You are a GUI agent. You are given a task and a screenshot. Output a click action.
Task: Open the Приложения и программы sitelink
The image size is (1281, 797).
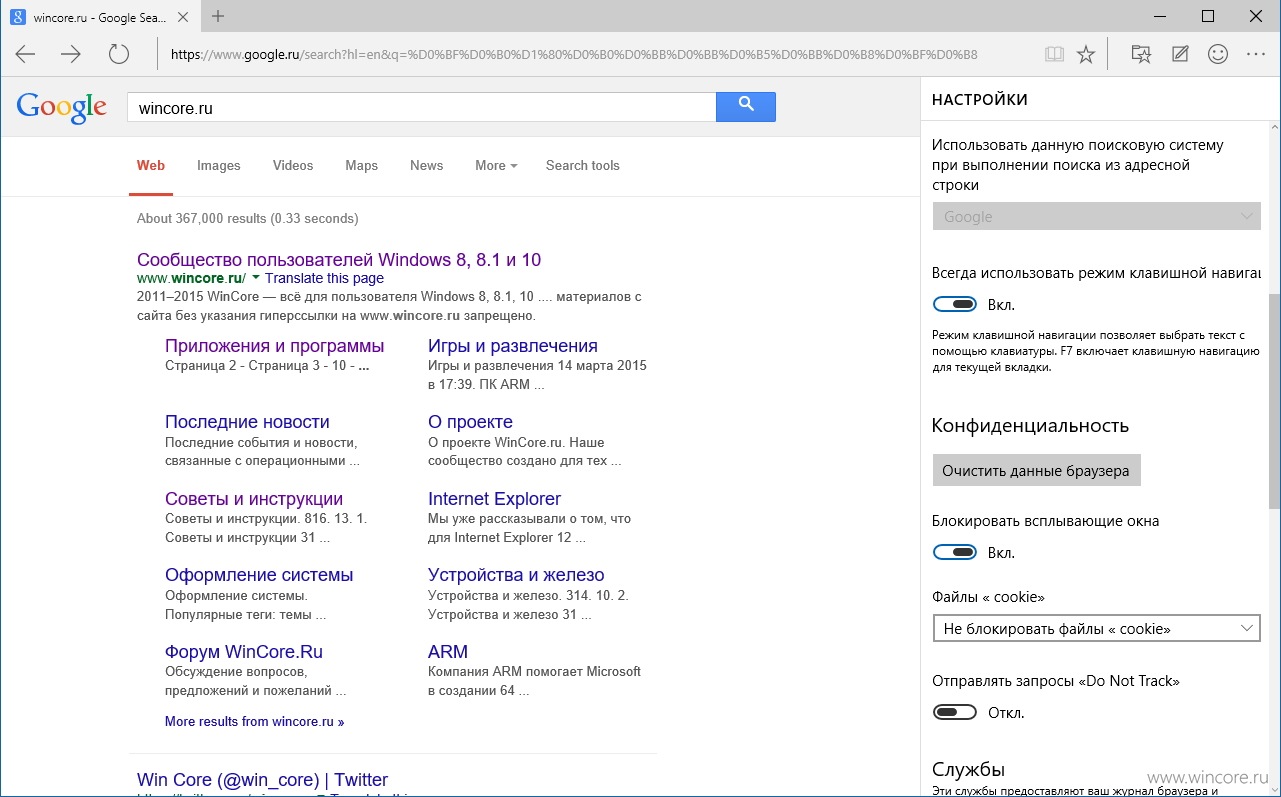click(274, 346)
